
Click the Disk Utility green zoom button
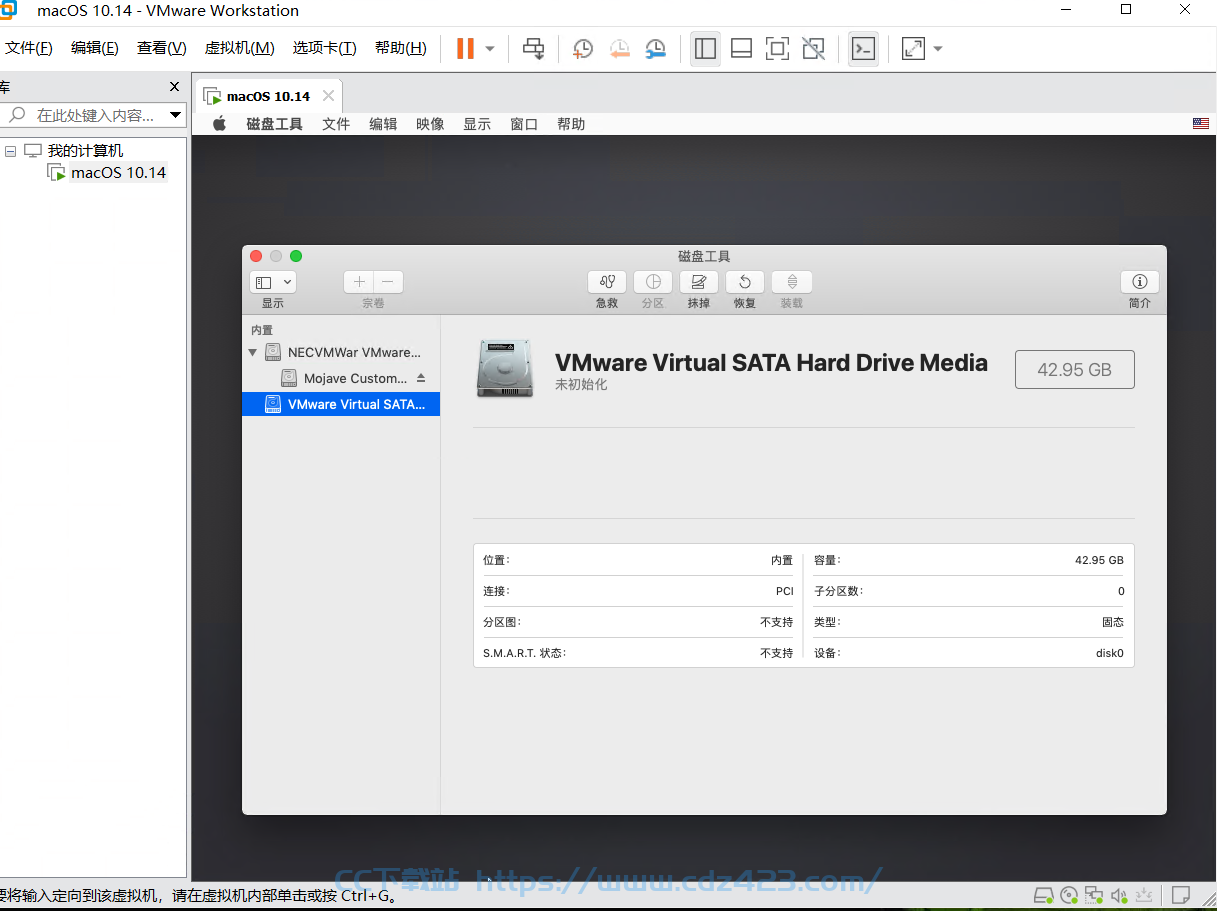tap(296, 256)
